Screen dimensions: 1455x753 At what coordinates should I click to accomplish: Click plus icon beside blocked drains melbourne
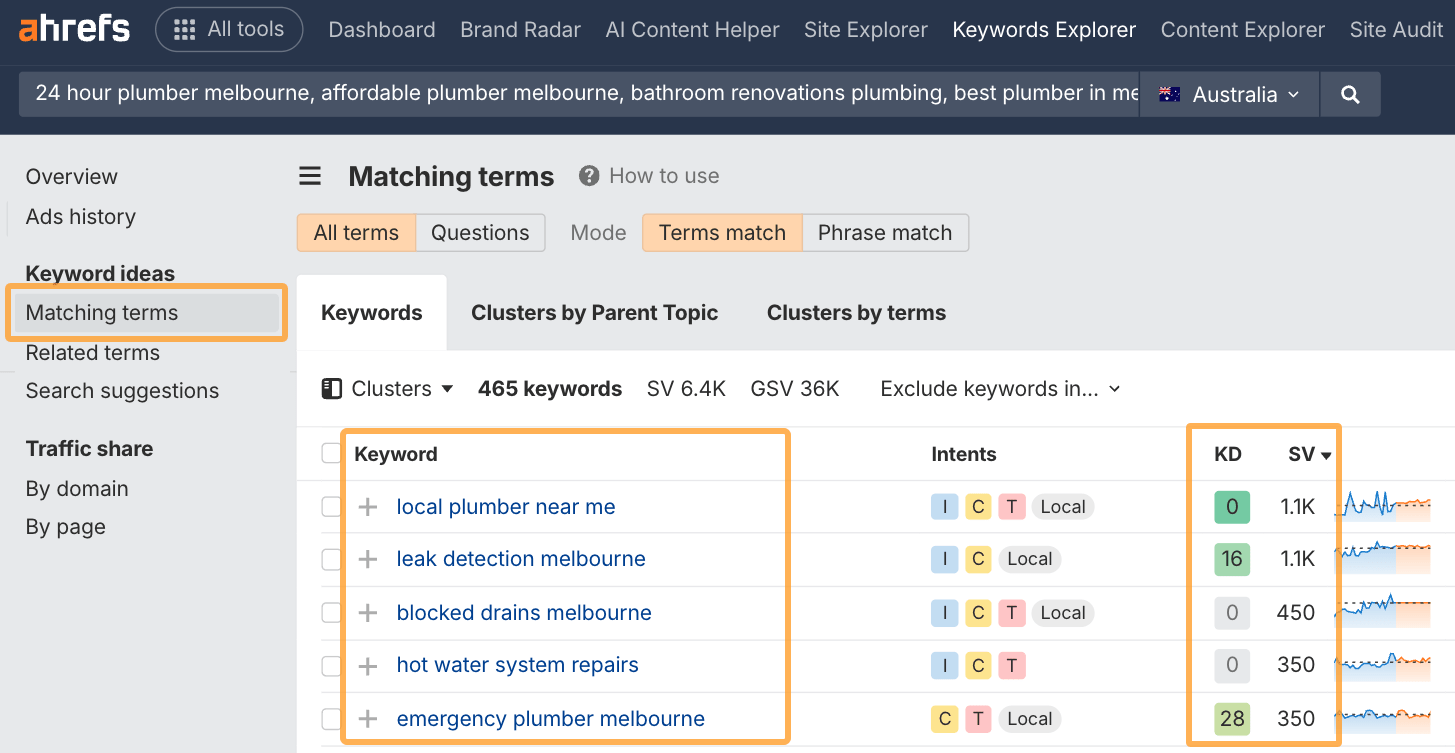pos(368,613)
